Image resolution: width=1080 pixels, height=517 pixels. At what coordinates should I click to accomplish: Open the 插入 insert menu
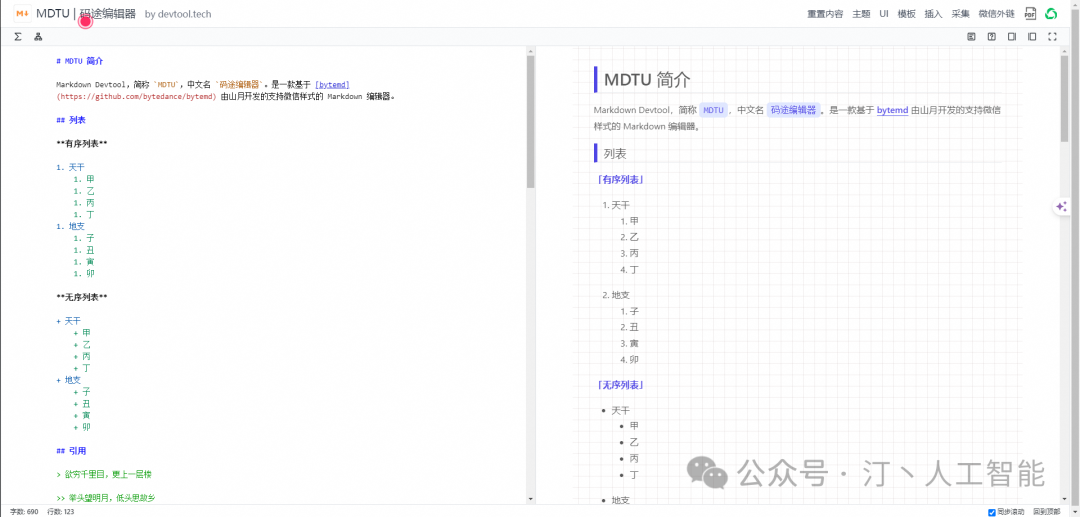933,14
